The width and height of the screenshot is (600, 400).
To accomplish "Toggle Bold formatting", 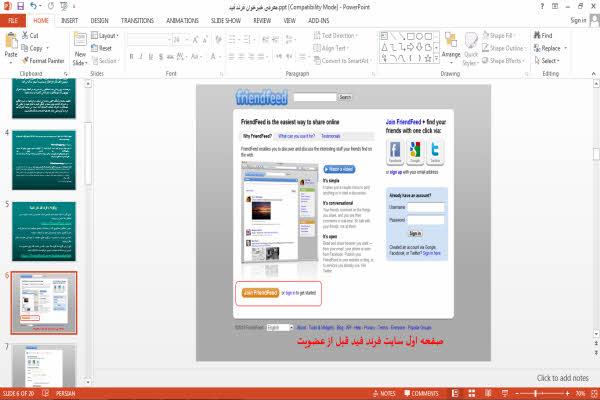I will click(131, 57).
